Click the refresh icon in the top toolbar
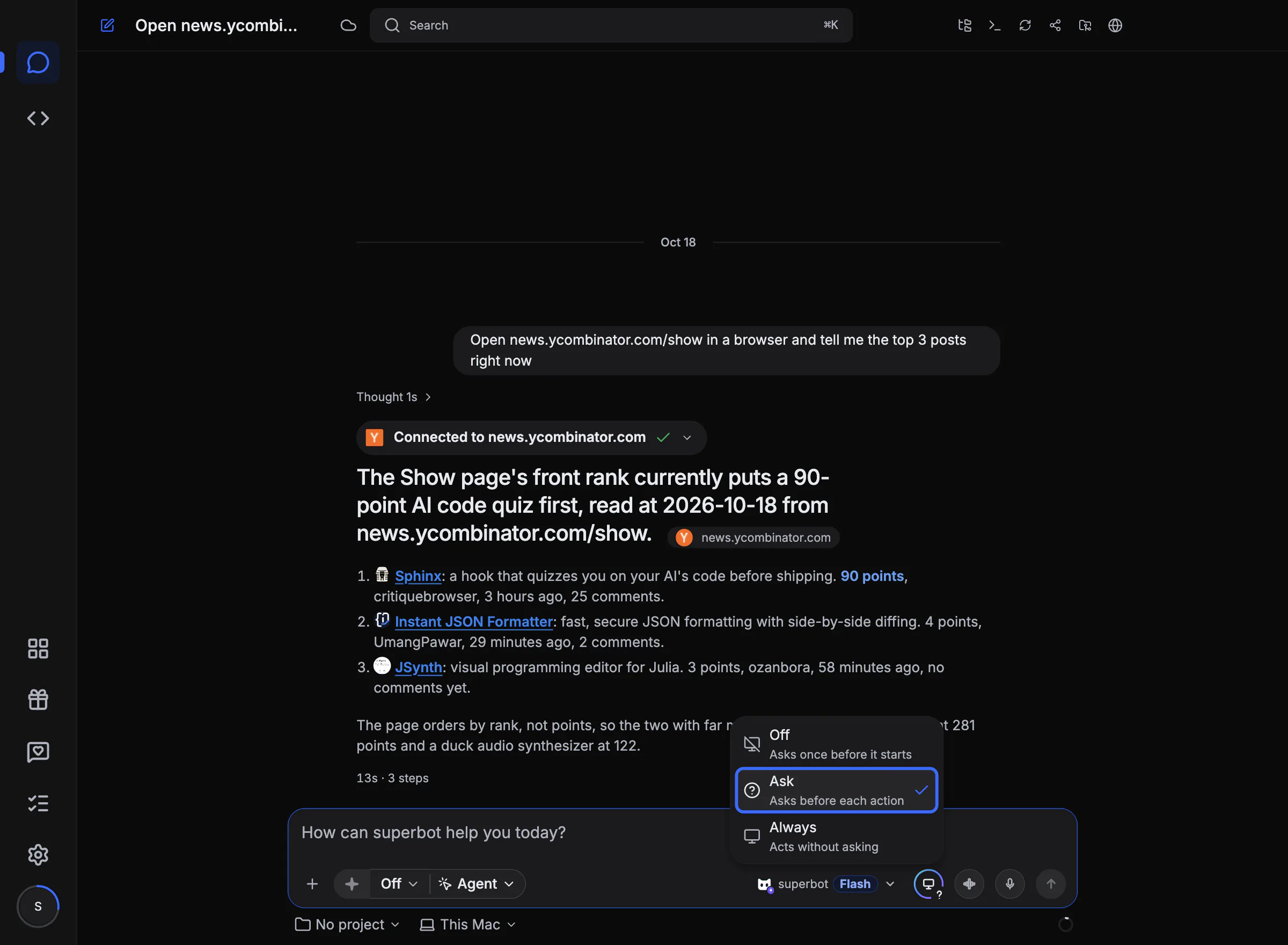This screenshot has height=945, width=1288. click(1025, 25)
